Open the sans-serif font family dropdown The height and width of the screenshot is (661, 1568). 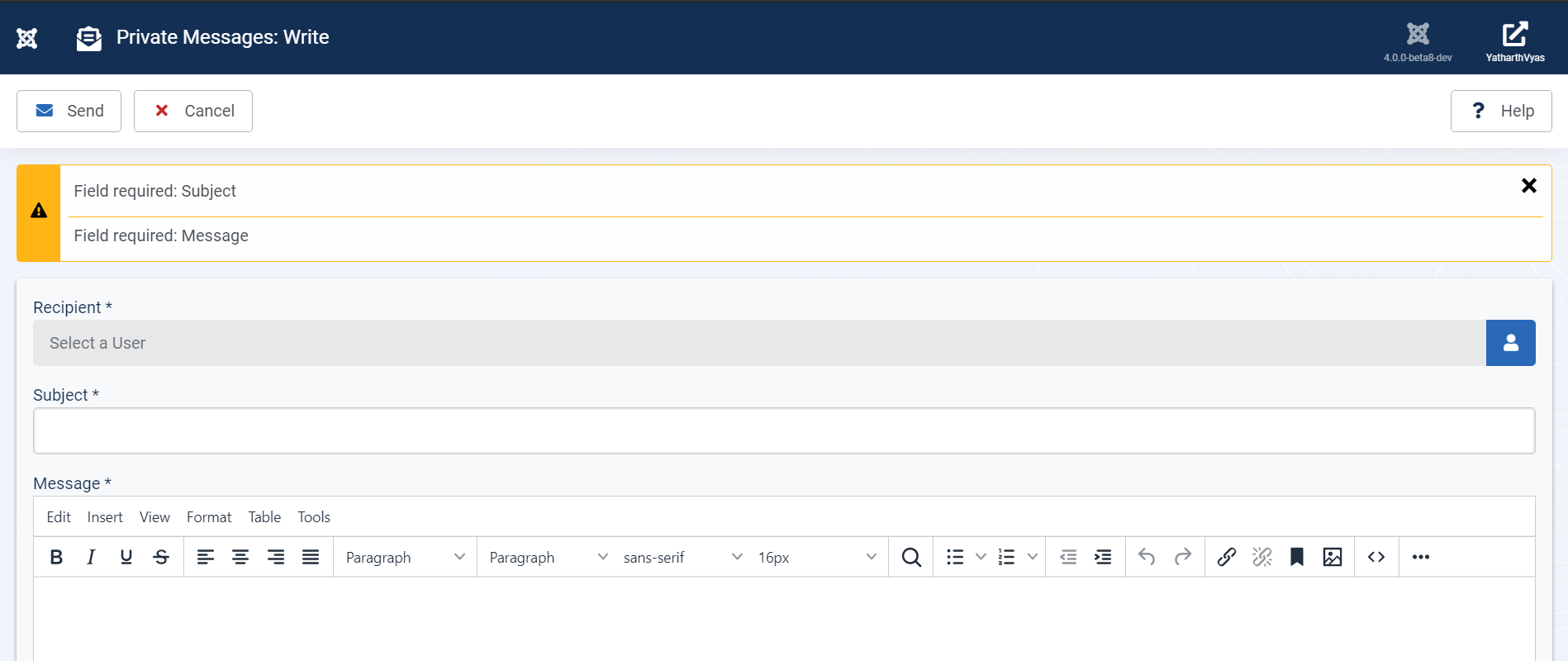[682, 557]
